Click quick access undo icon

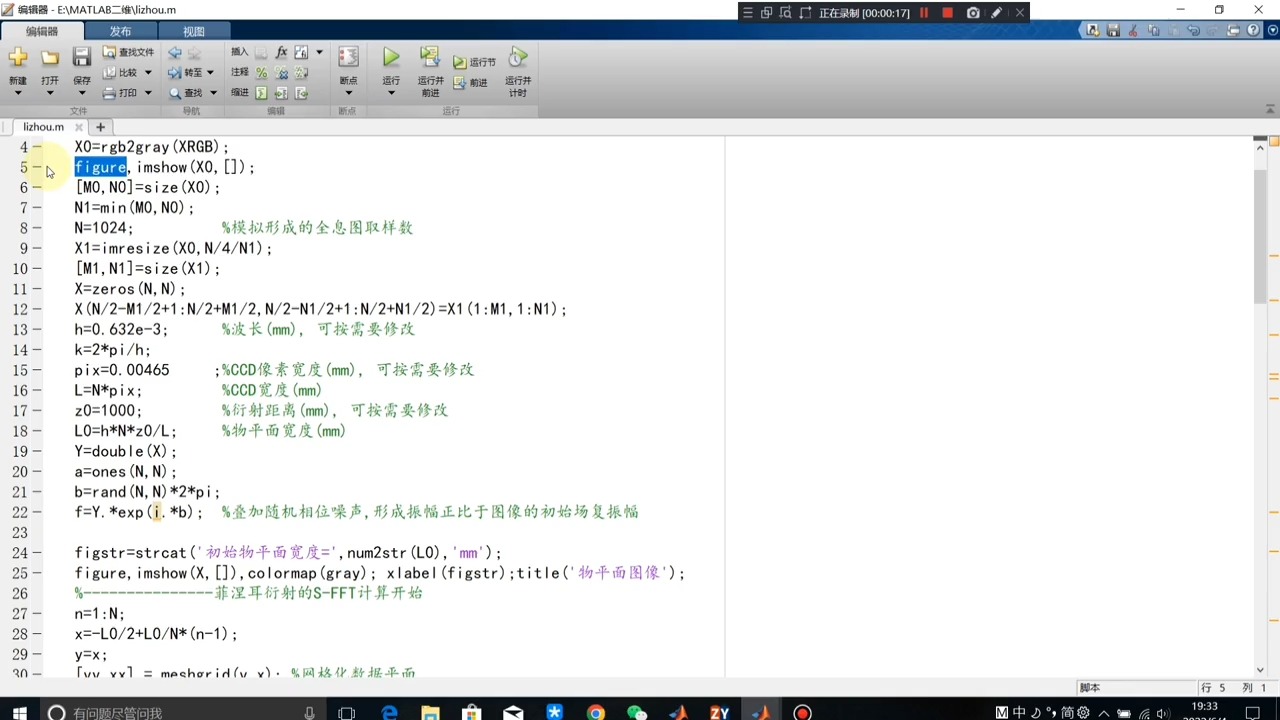[1193, 31]
